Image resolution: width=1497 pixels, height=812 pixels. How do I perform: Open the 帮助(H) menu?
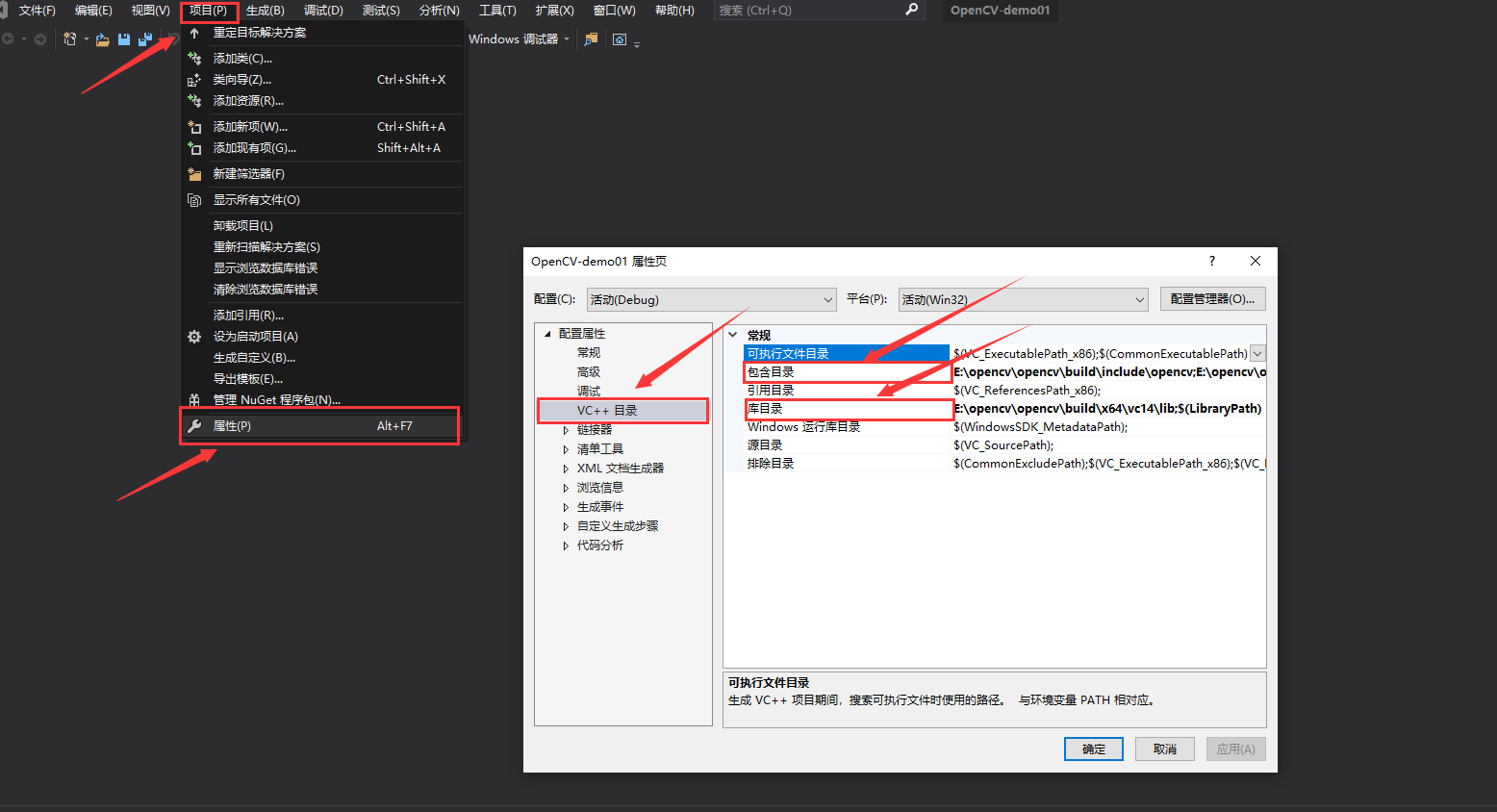(674, 11)
